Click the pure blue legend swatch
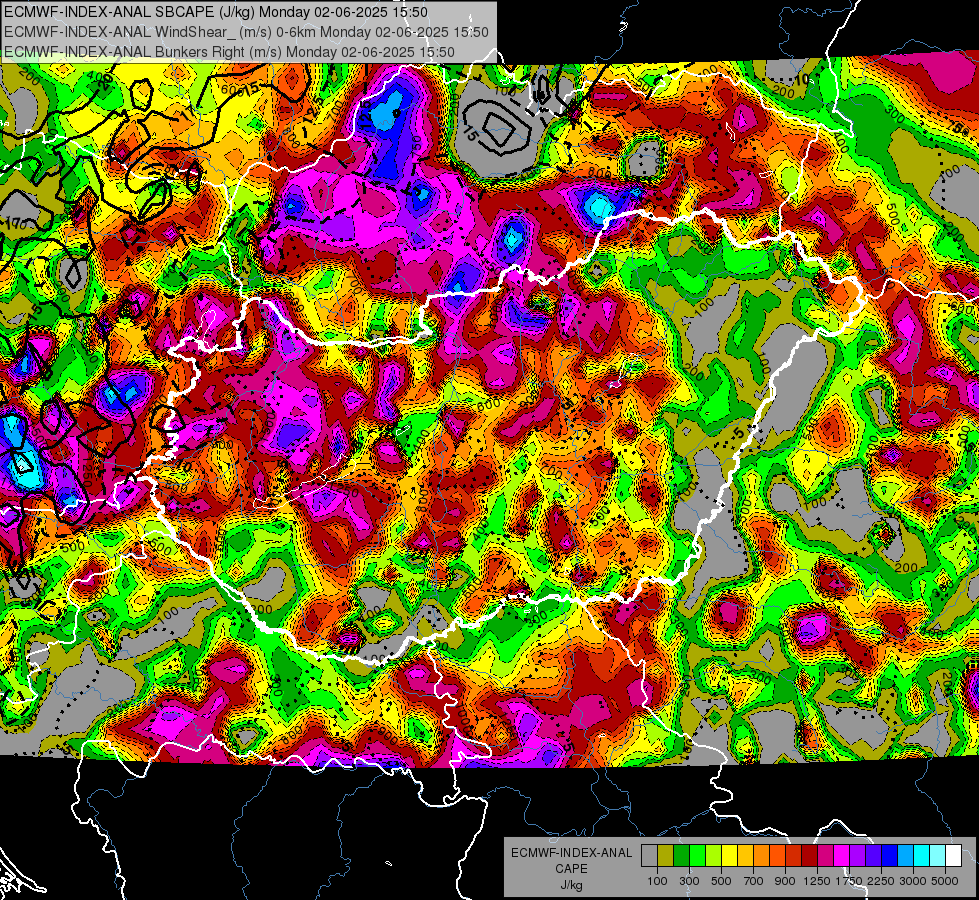This screenshot has width=979, height=900. 890,855
